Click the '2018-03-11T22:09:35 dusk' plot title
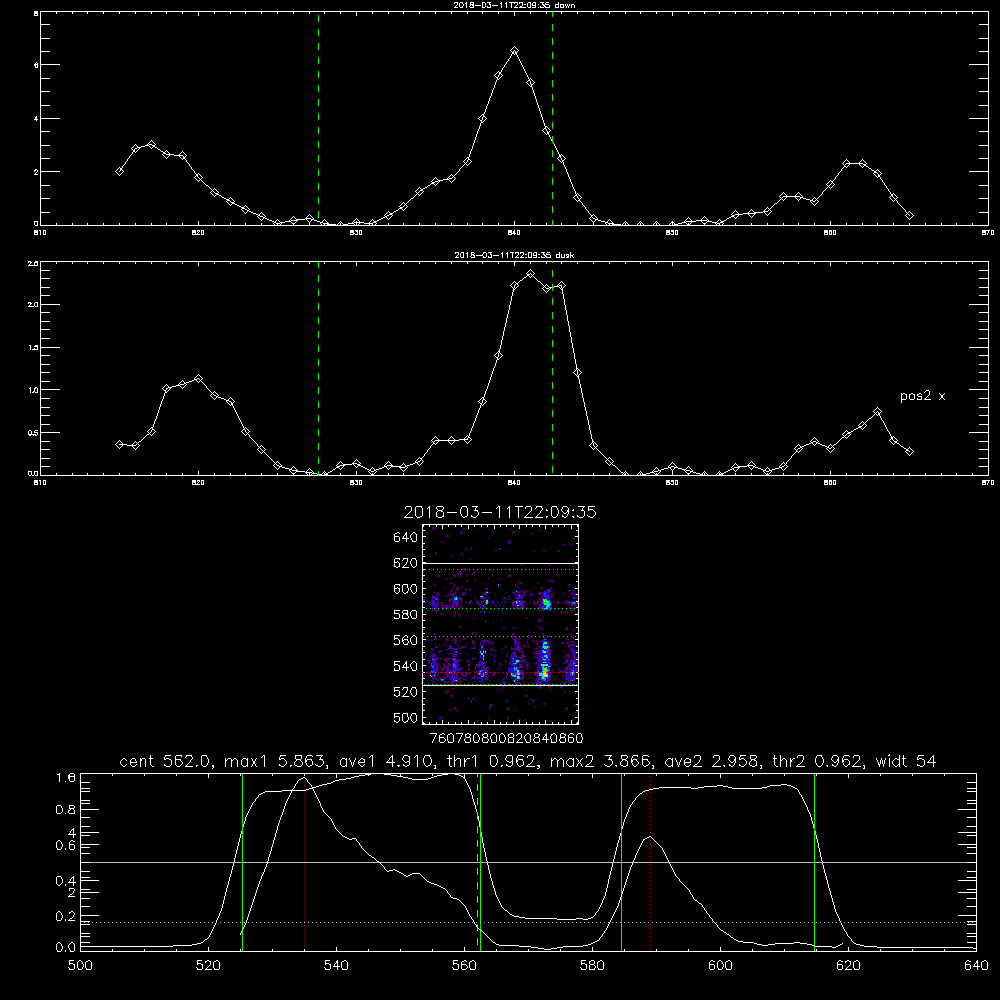 (514, 255)
